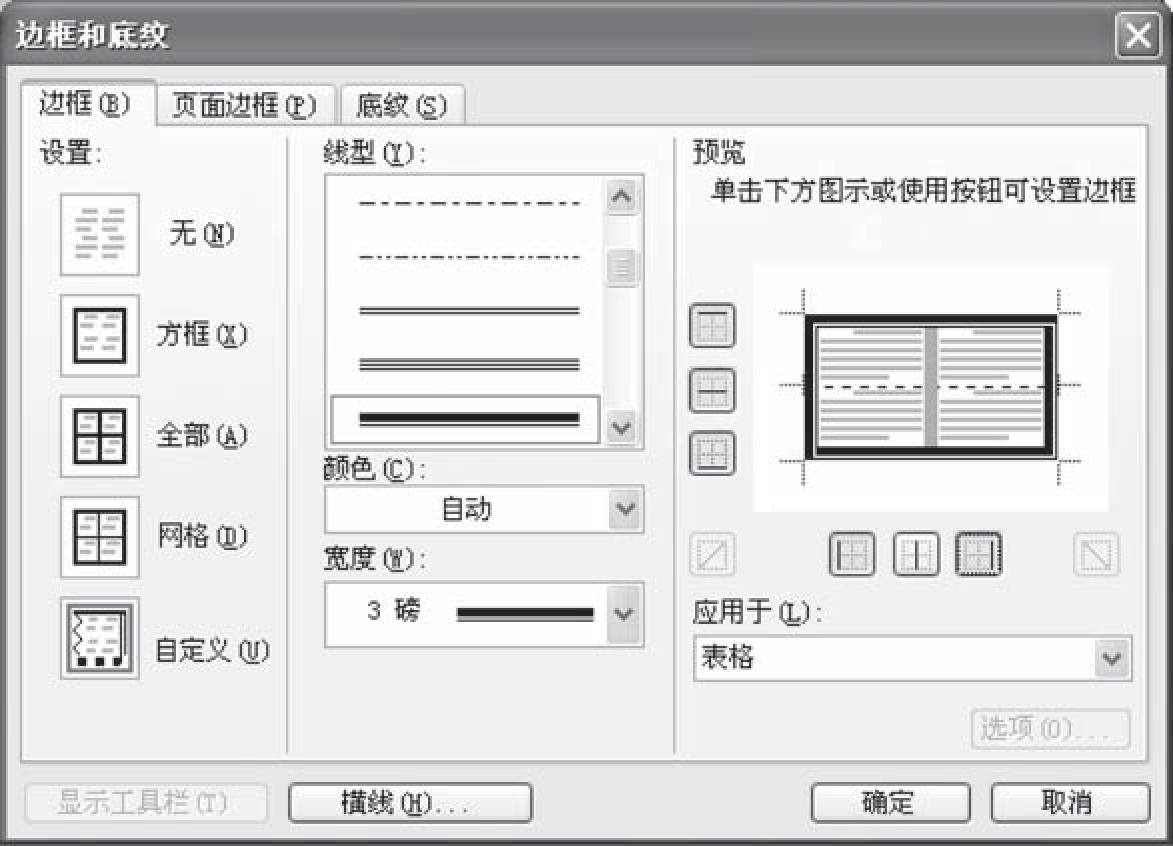Image resolution: width=1173 pixels, height=846 pixels.
Task: Toggle the right border button under preview
Action: click(x=978, y=554)
